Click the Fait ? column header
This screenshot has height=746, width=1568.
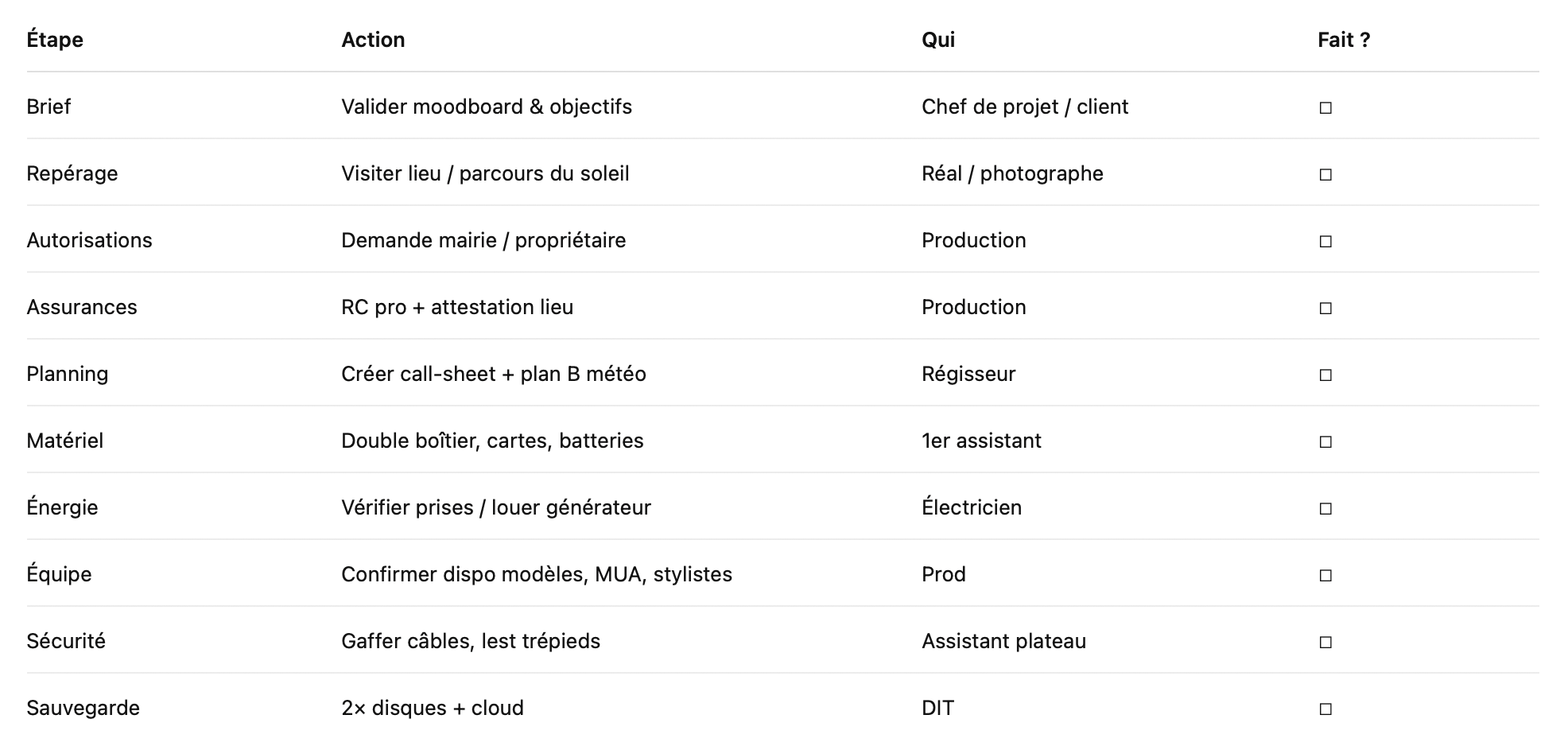pos(1344,40)
